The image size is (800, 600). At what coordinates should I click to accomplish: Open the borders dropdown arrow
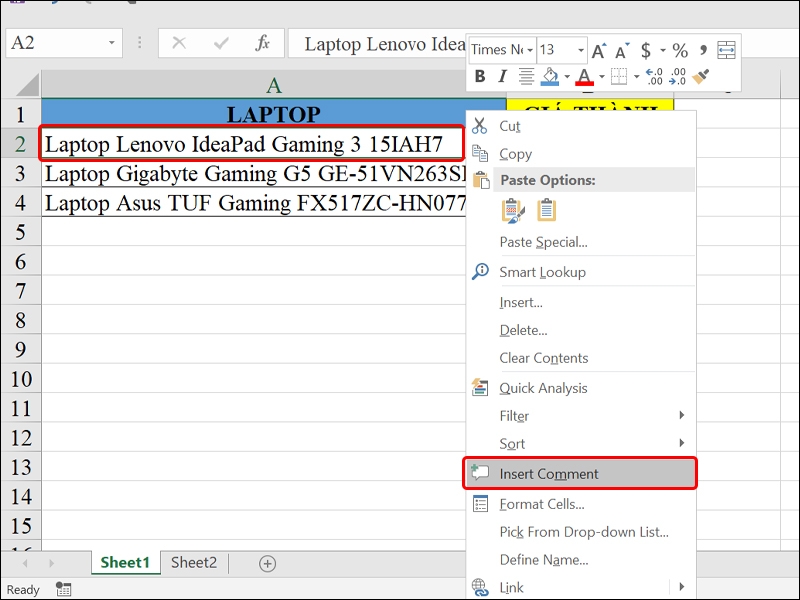point(636,77)
